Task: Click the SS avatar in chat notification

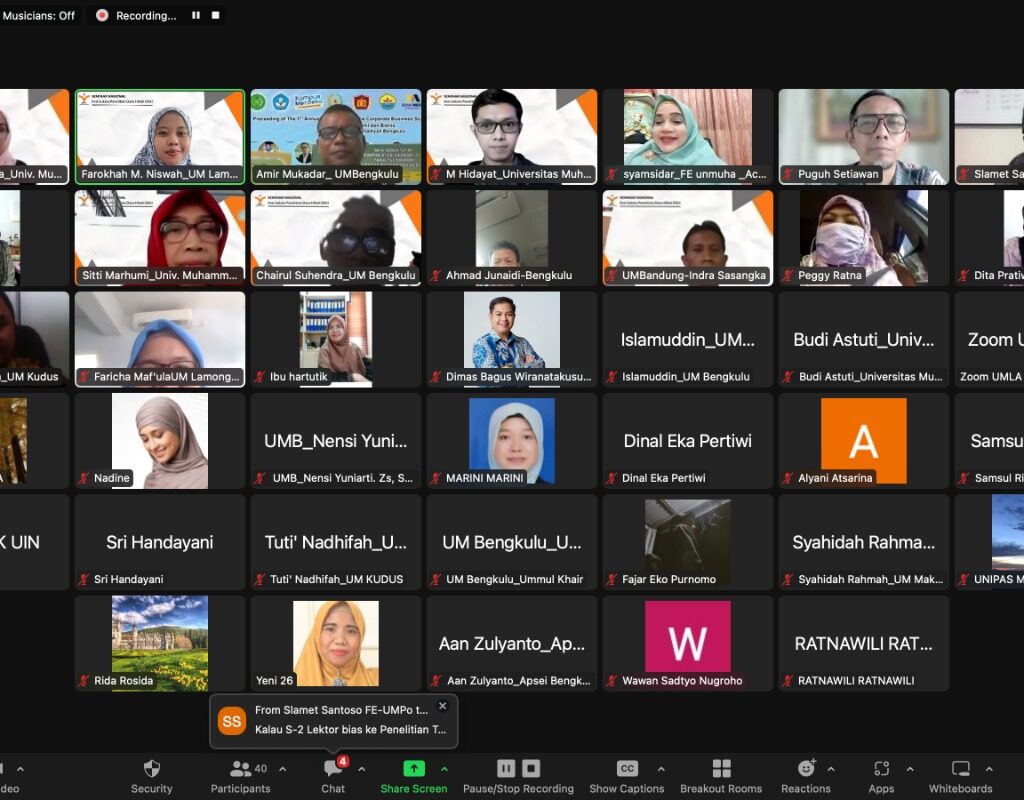Action: tap(231, 721)
